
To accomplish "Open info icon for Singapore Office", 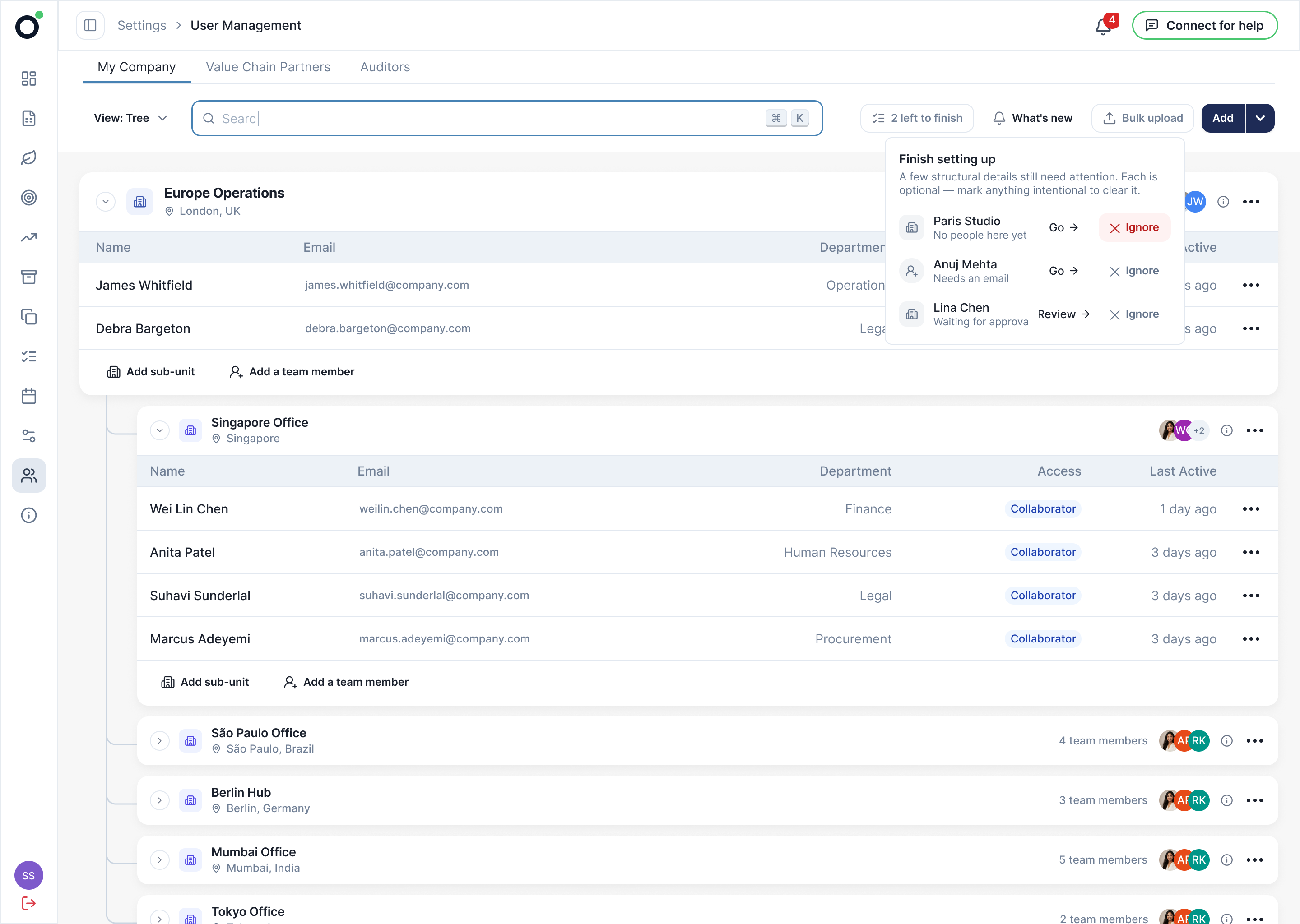I will point(1226,431).
